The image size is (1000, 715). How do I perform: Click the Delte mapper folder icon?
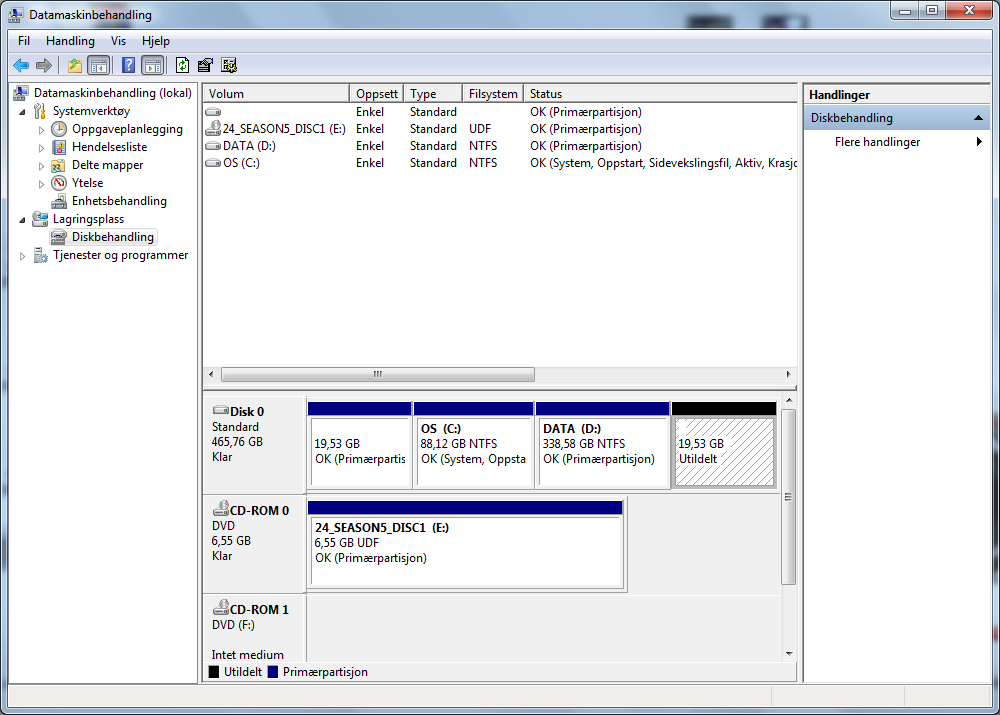pyautogui.click(x=58, y=165)
